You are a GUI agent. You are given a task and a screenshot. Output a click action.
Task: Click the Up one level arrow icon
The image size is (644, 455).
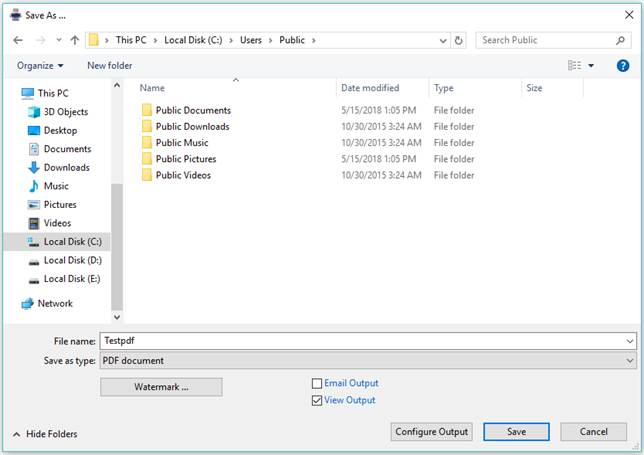pyautogui.click(x=75, y=41)
